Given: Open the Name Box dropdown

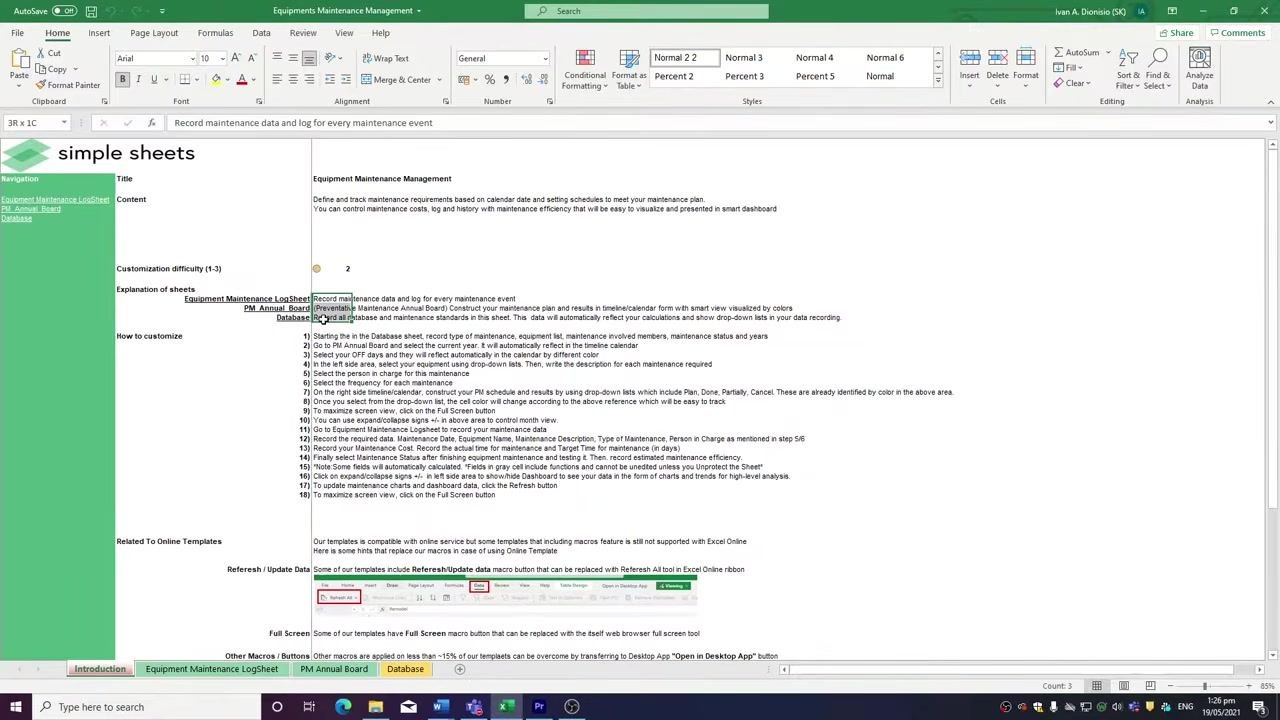Looking at the screenshot, I should point(64,123).
